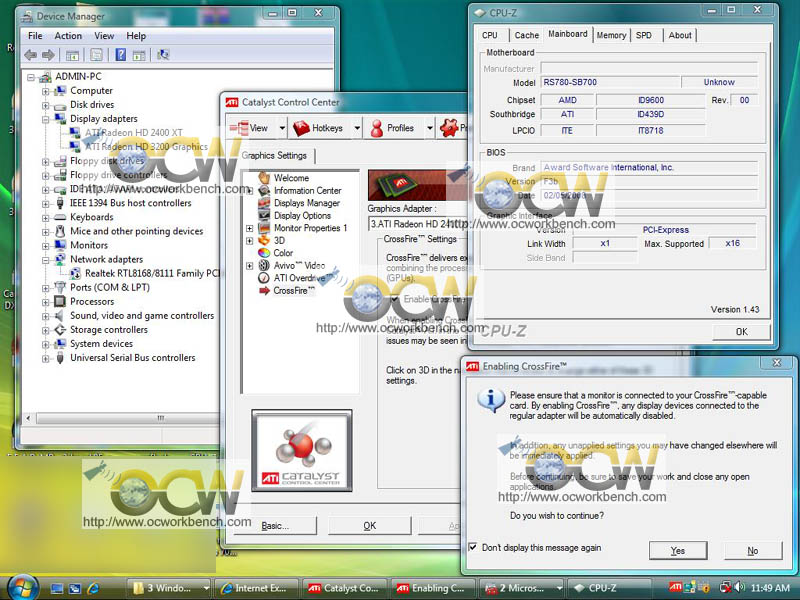Select the CrossFire red arrow icon
Screen dimensions: 800x600
(264, 290)
